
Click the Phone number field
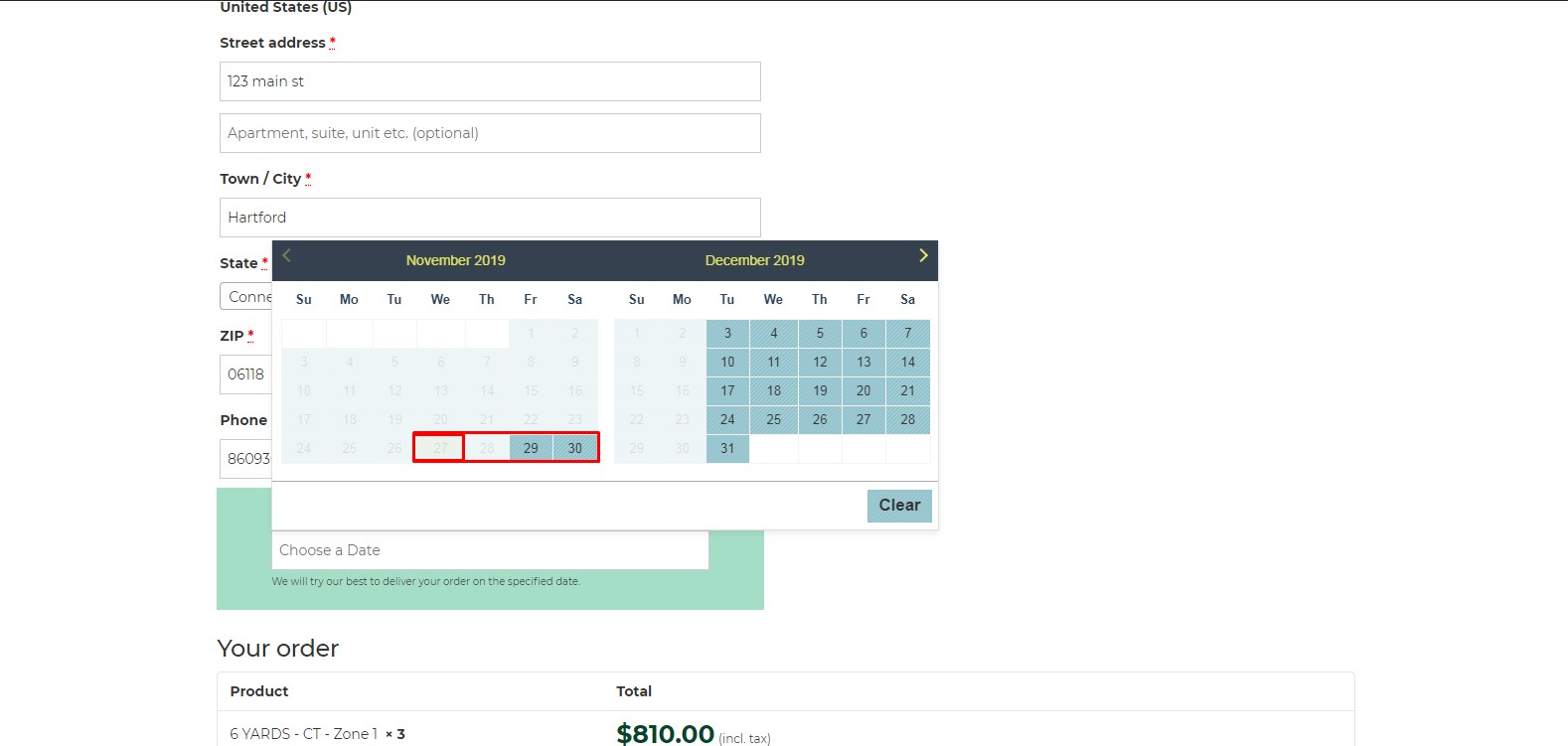tap(245, 459)
